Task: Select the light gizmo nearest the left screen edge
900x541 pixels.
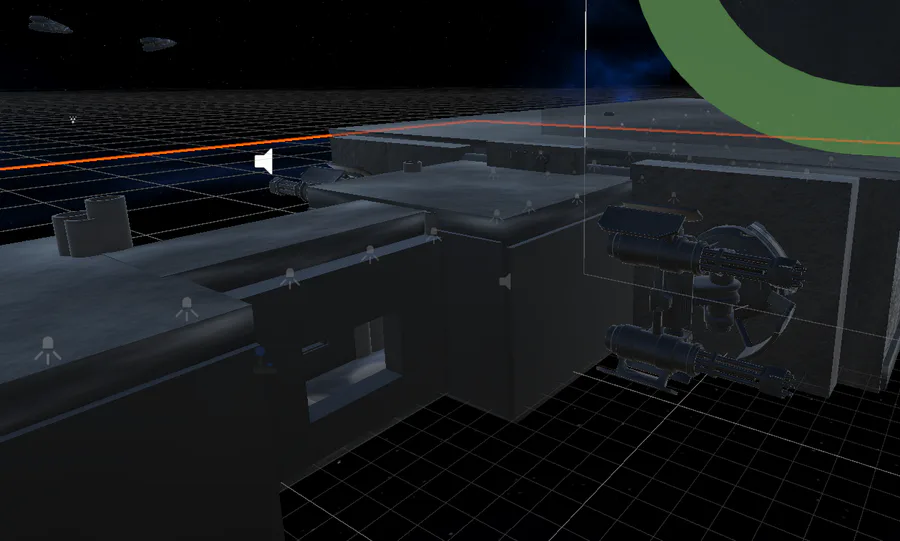Action: point(47,350)
